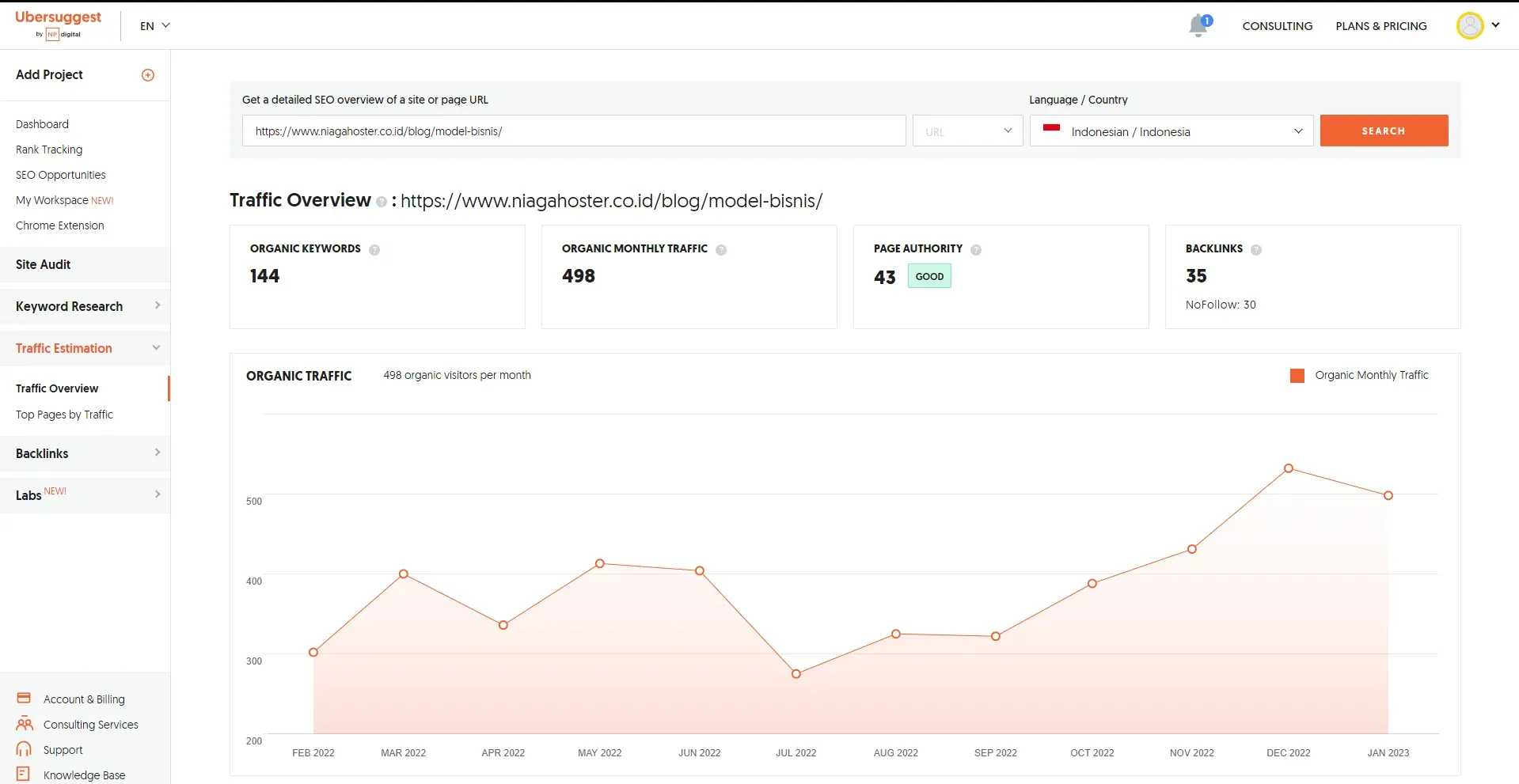Click the site URL input field

click(574, 131)
